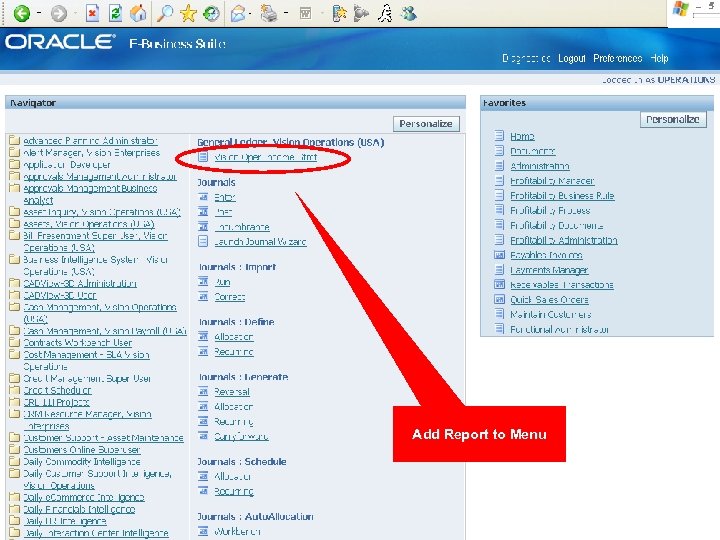
Task: Click the Launch Journal Wizard page icon
Action: (203, 241)
